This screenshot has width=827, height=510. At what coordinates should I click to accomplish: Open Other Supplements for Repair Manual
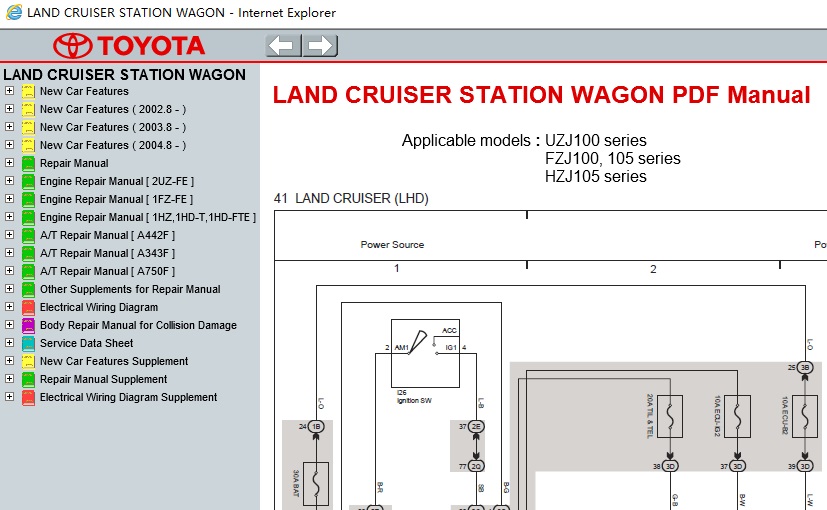click(130, 289)
